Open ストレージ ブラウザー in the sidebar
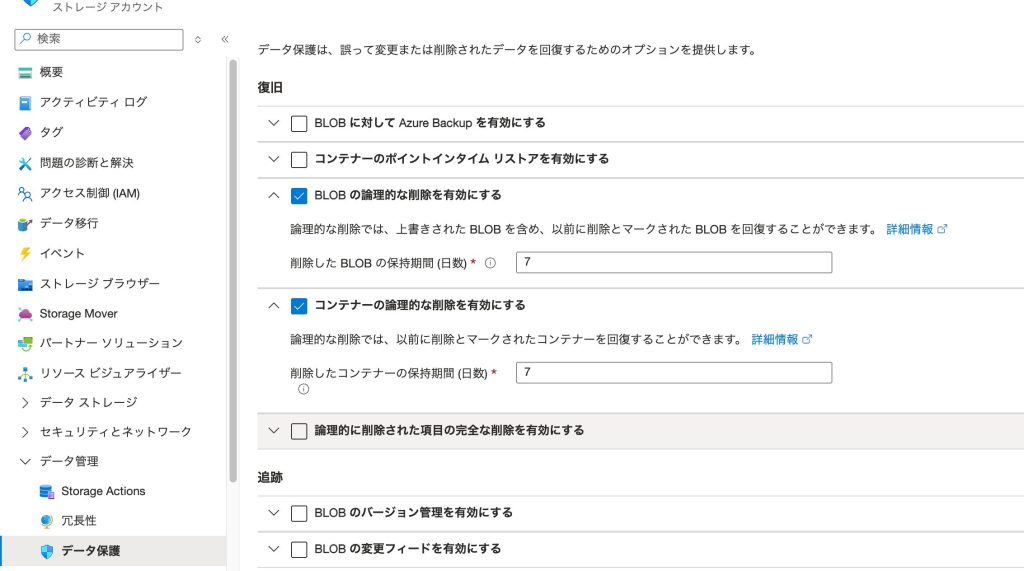Viewport: 1024px width, 571px height. [x=99, y=283]
